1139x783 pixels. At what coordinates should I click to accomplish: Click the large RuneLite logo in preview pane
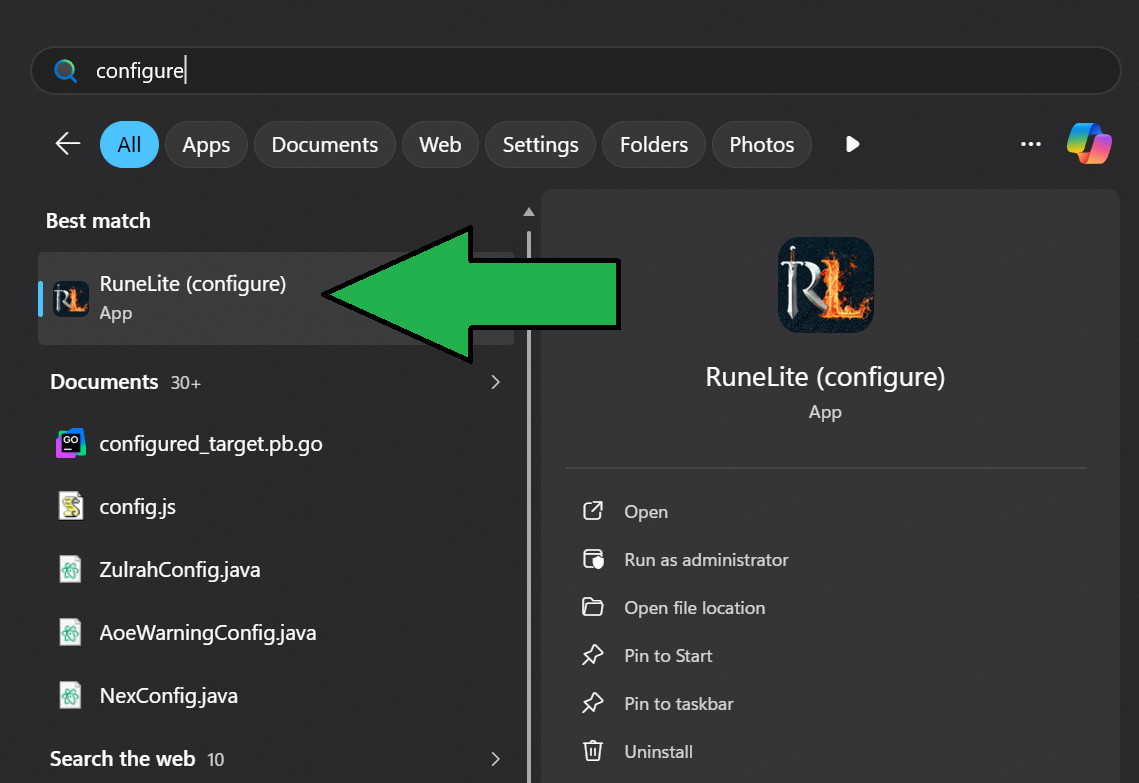click(x=825, y=285)
